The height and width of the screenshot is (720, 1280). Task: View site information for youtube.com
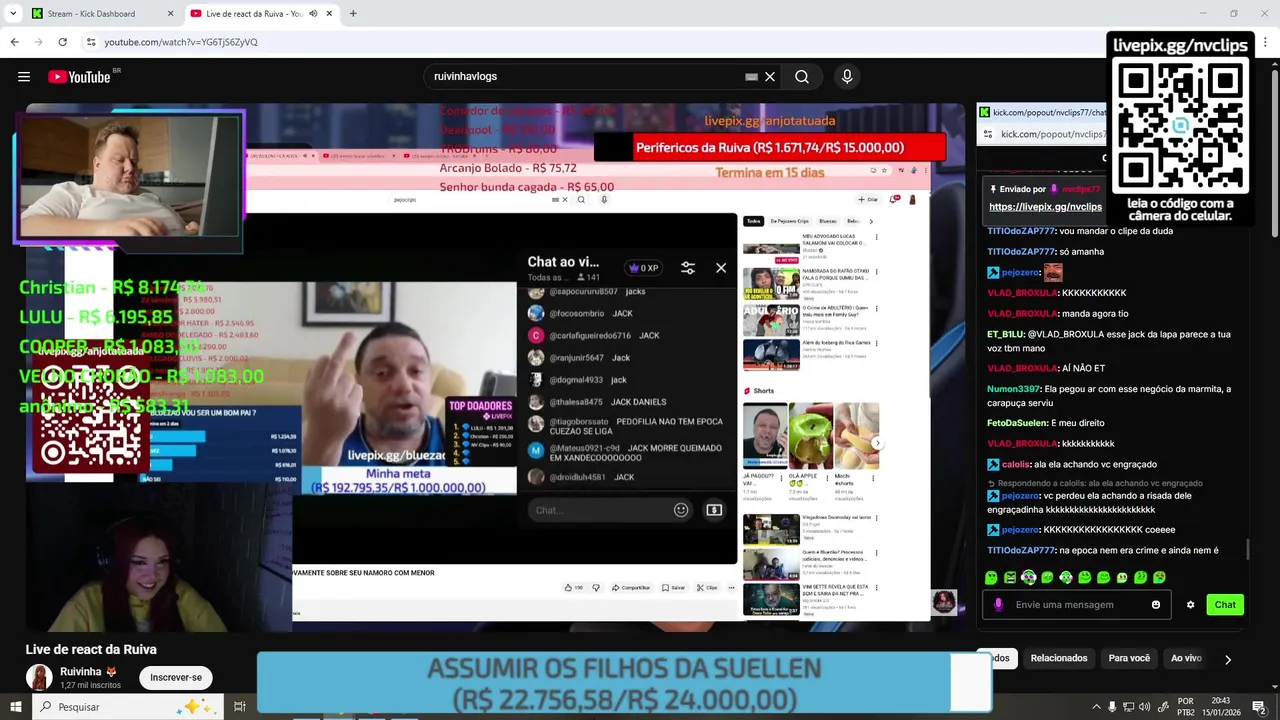91,42
